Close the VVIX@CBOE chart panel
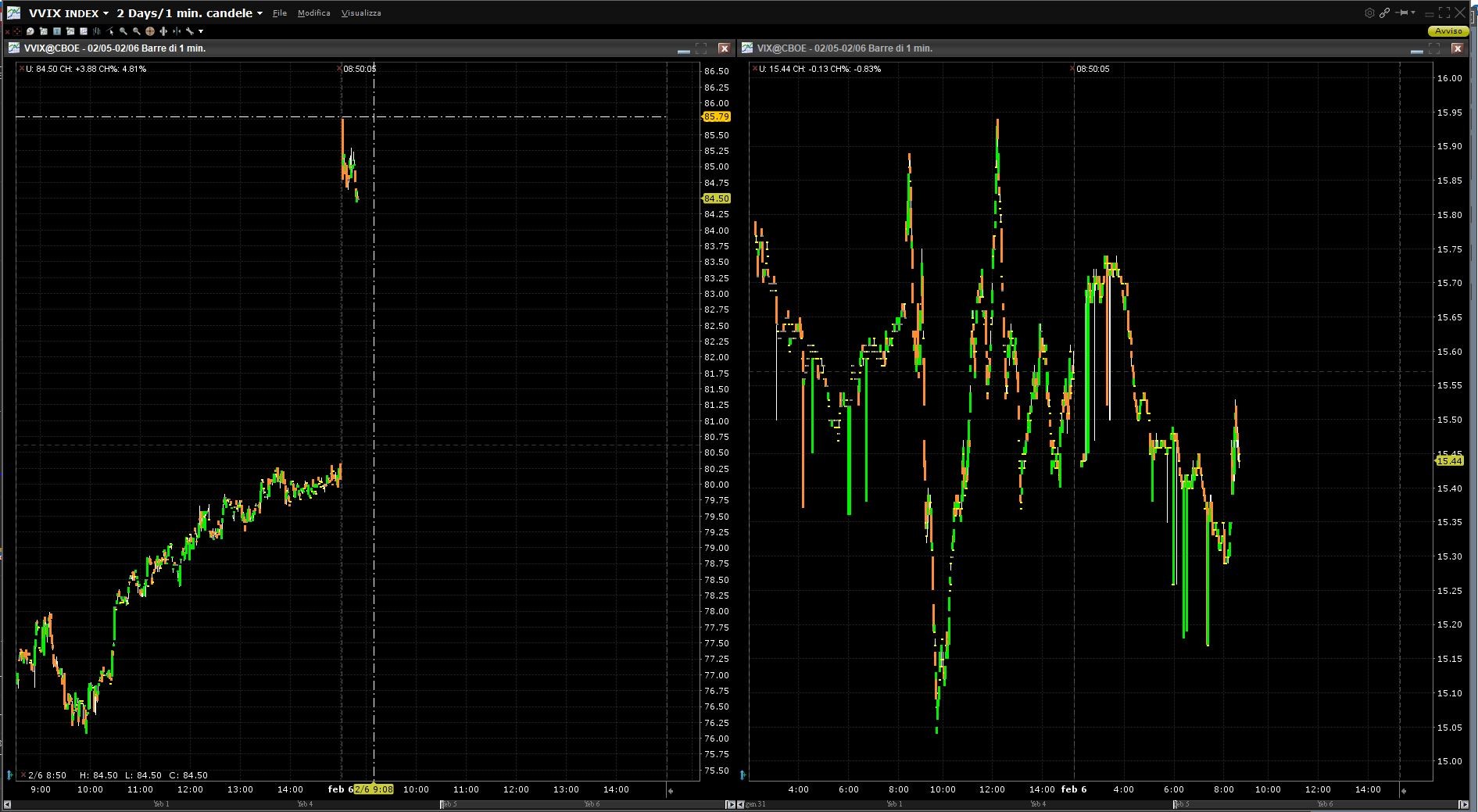Screen dimensions: 1478x812 point(724,48)
